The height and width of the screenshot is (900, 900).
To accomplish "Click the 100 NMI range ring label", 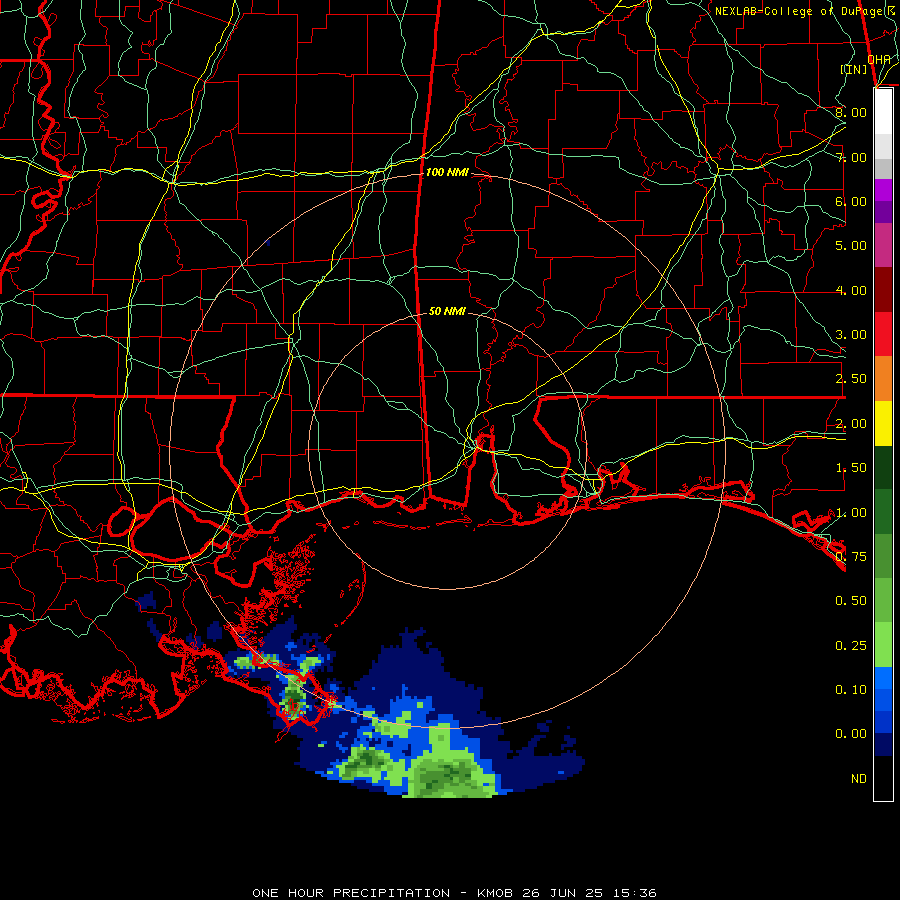I will coord(447,172).
